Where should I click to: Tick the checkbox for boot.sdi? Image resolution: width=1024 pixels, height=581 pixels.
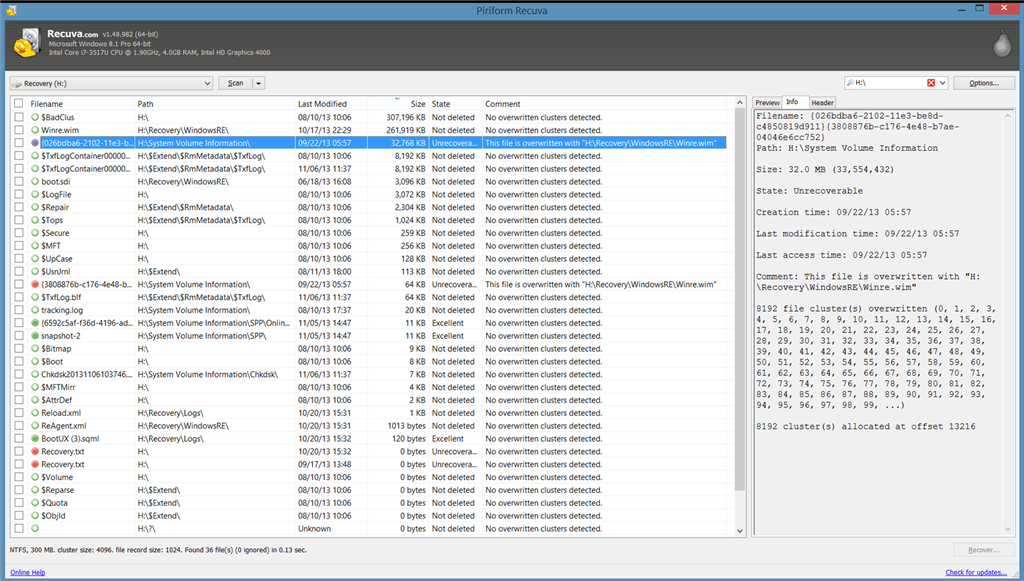(18, 181)
